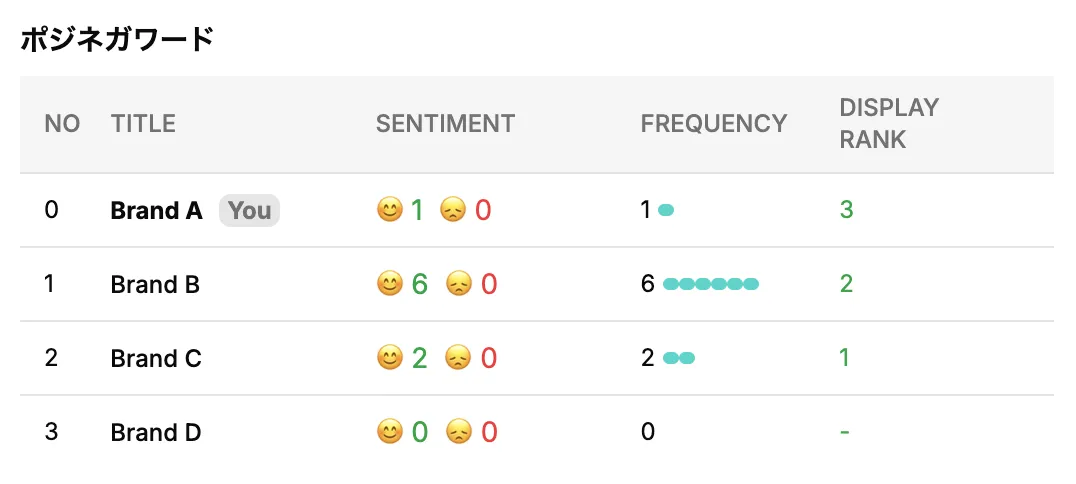Image resolution: width=1076 pixels, height=484 pixels.
Task: Click the NO column header
Action: [x=62, y=124]
